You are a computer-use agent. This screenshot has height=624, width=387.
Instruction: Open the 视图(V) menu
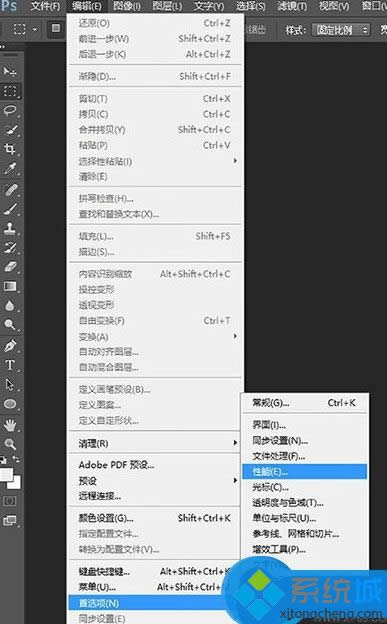tap(334, 6)
